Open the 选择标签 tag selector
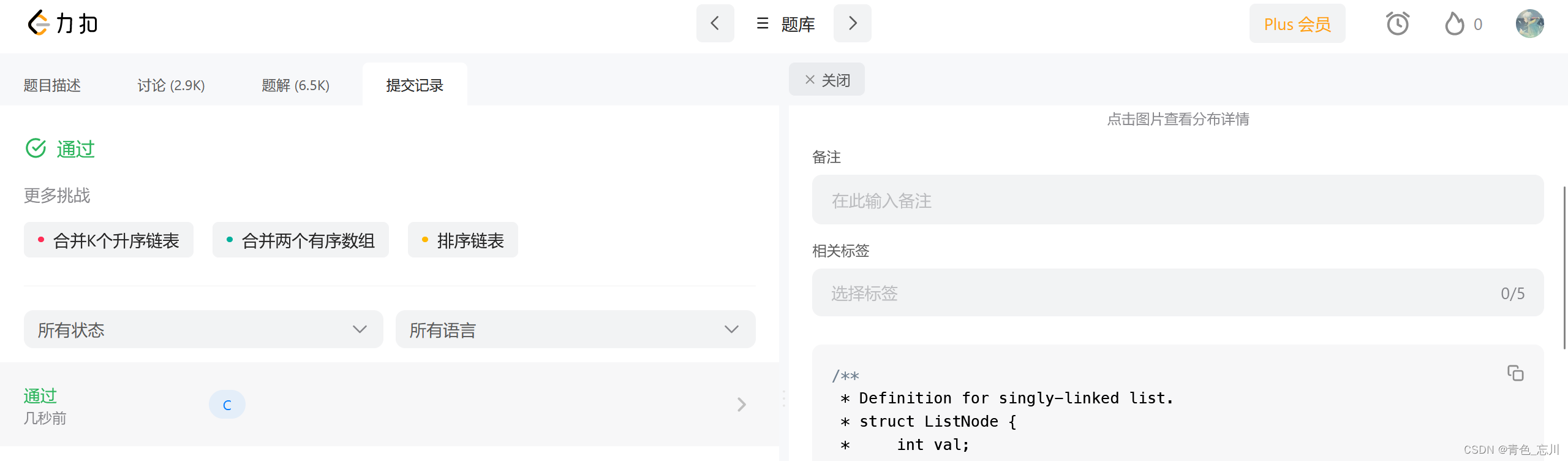The width and height of the screenshot is (1568, 461). point(1177,293)
